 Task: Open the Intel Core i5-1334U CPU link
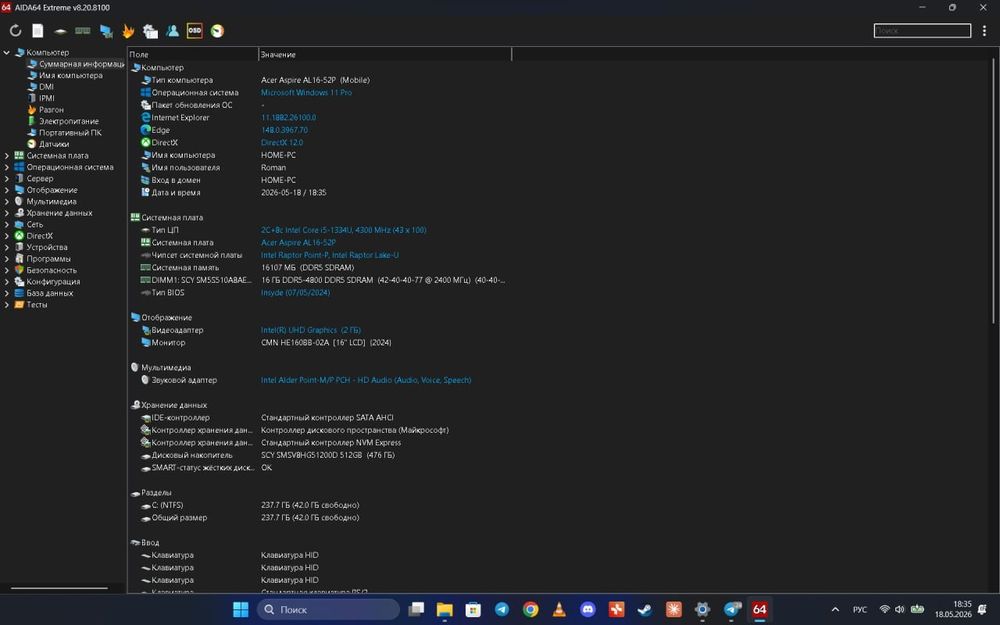tap(344, 230)
